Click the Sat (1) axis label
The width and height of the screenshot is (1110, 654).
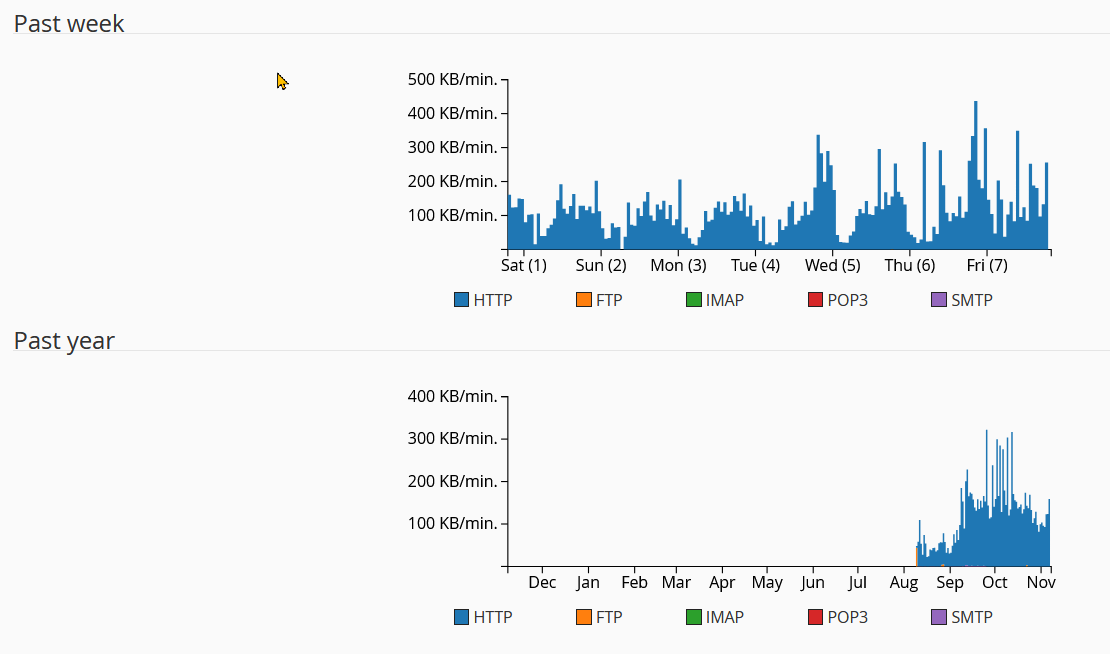[x=523, y=265]
